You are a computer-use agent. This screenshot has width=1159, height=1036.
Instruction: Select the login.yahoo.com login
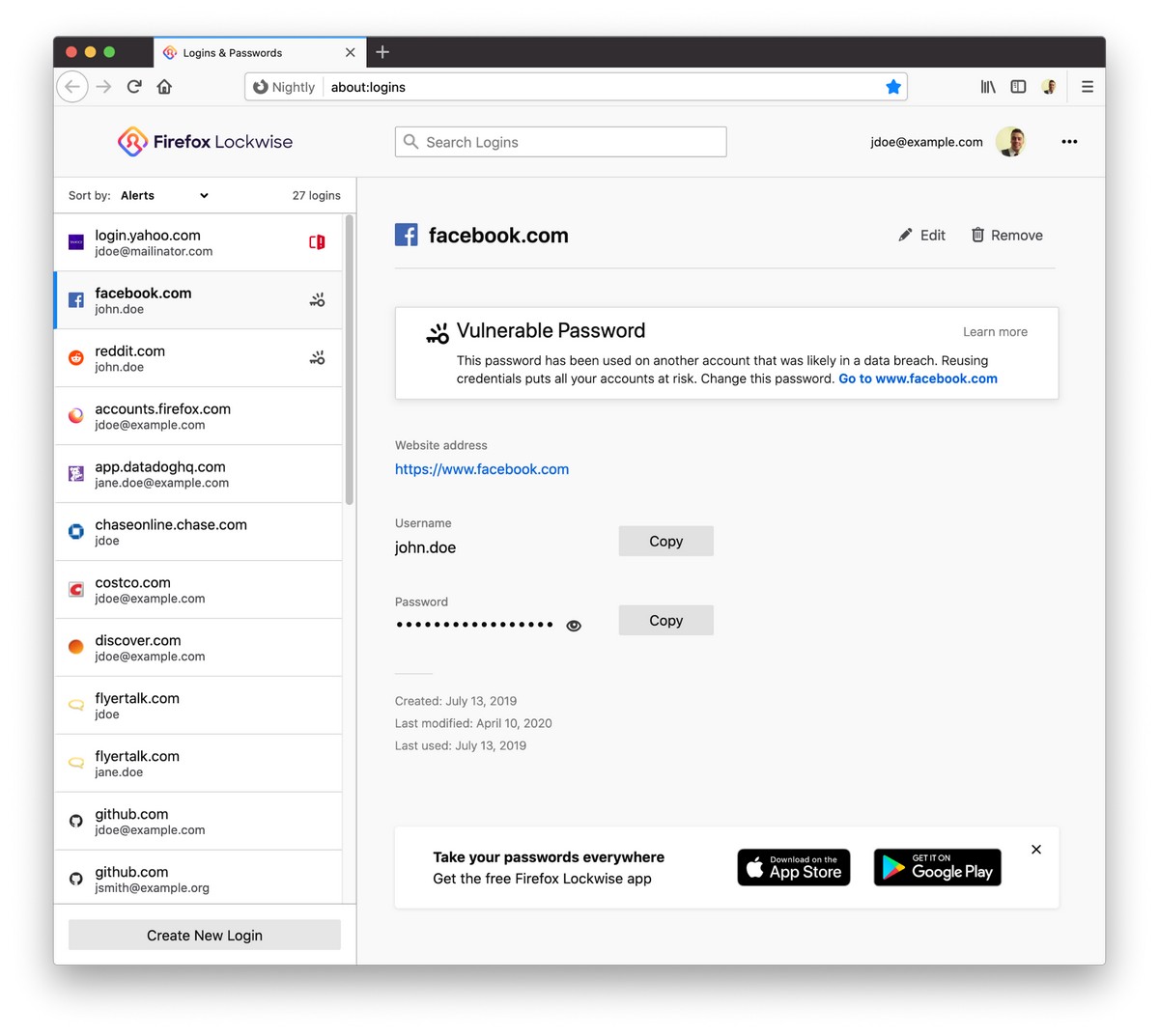pos(198,242)
